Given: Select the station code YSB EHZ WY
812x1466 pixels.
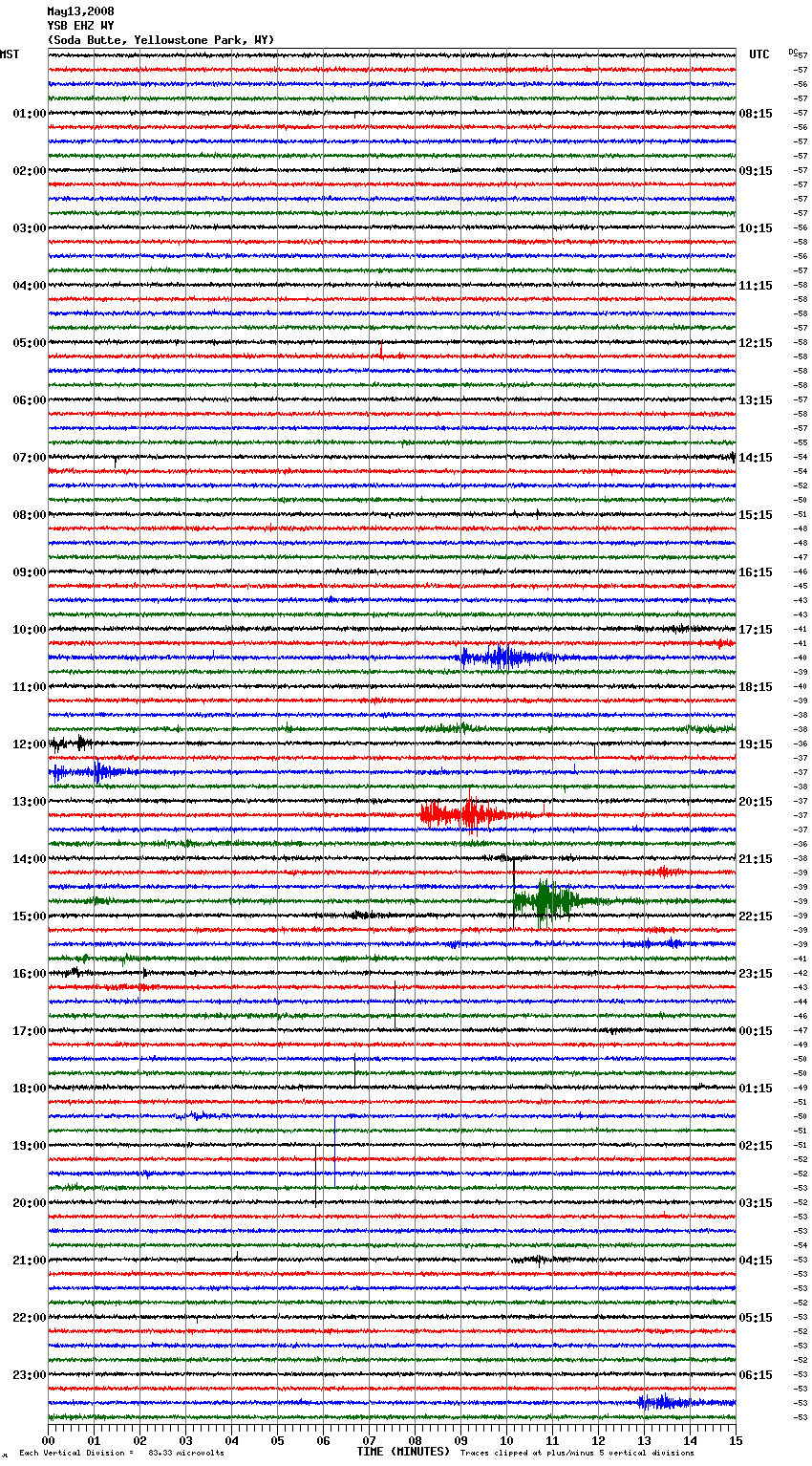Looking at the screenshot, I should coord(80,26).
